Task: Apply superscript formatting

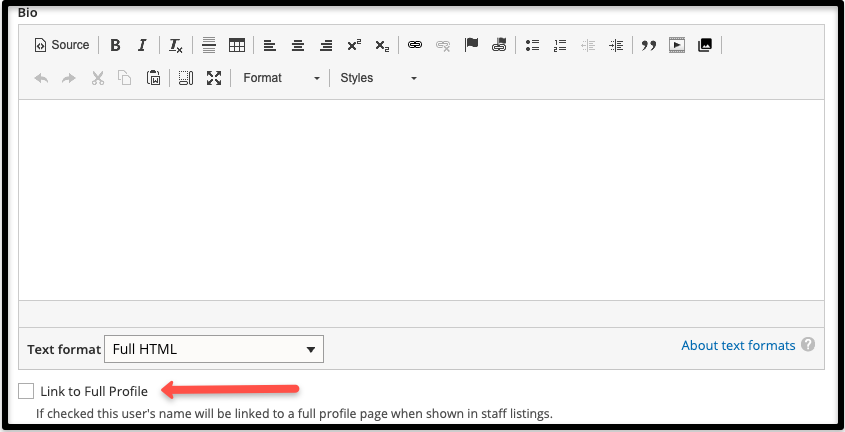Action: pyautogui.click(x=354, y=45)
